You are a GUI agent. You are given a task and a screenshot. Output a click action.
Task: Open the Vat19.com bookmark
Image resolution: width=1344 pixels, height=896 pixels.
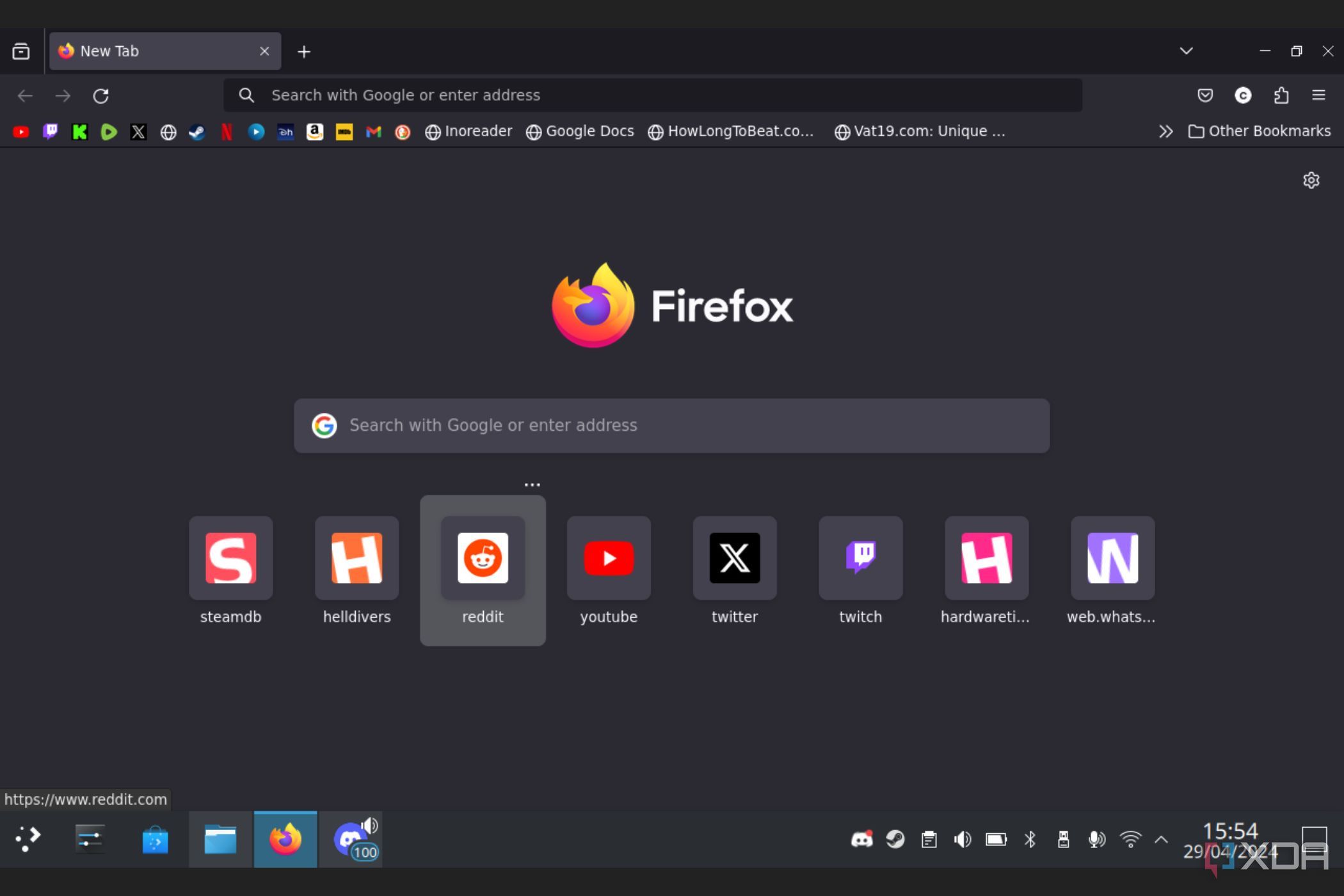(920, 131)
